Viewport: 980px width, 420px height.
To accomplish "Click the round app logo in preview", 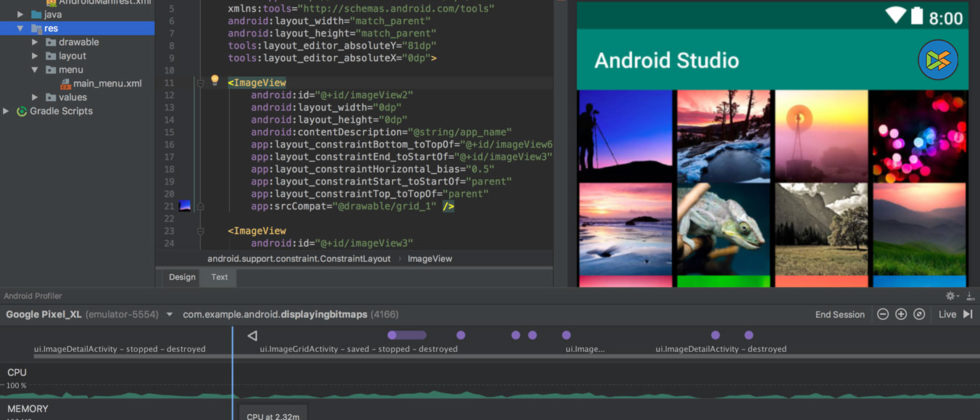I will (x=937, y=60).
